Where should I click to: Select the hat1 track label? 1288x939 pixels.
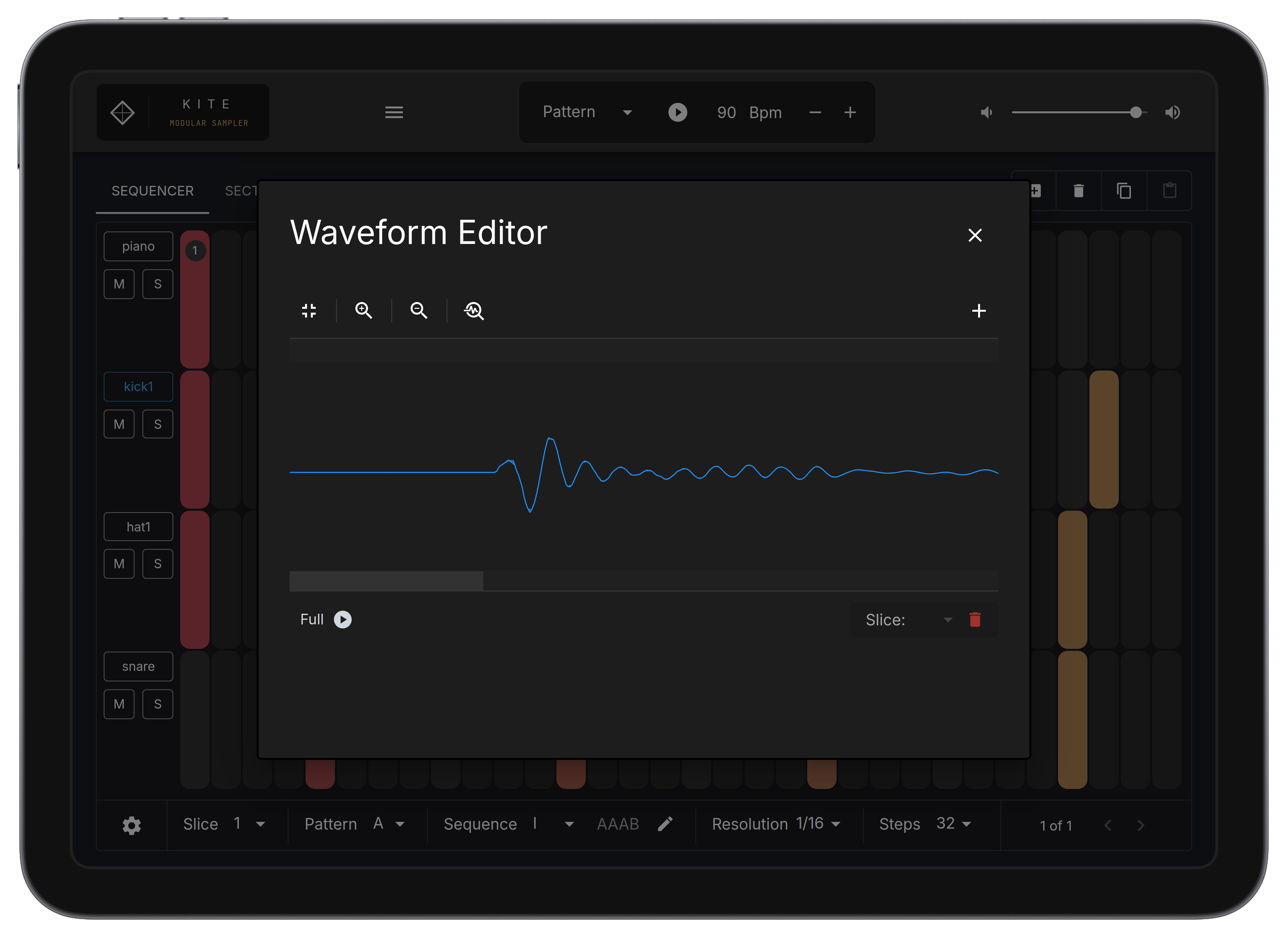138,527
